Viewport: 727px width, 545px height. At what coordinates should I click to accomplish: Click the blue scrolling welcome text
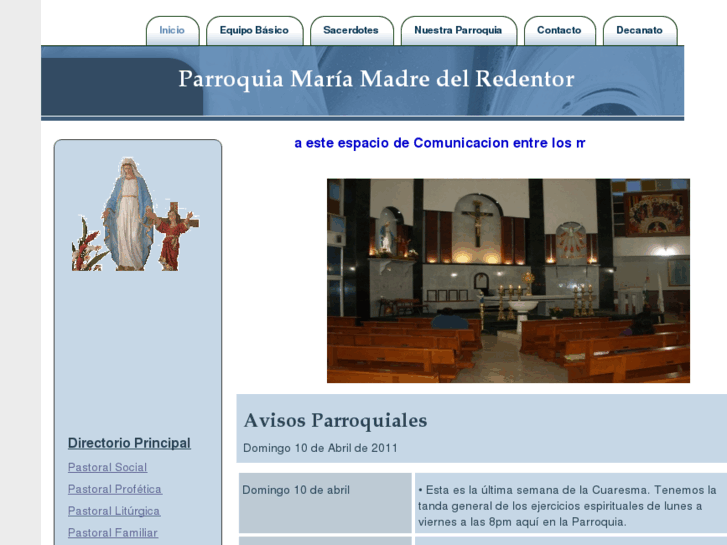[x=440, y=143]
